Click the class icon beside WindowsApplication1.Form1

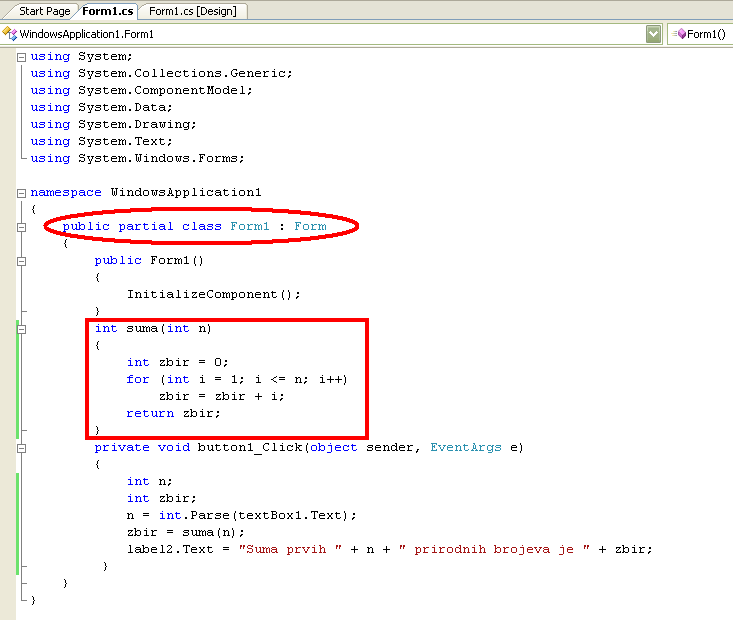pos(10,34)
